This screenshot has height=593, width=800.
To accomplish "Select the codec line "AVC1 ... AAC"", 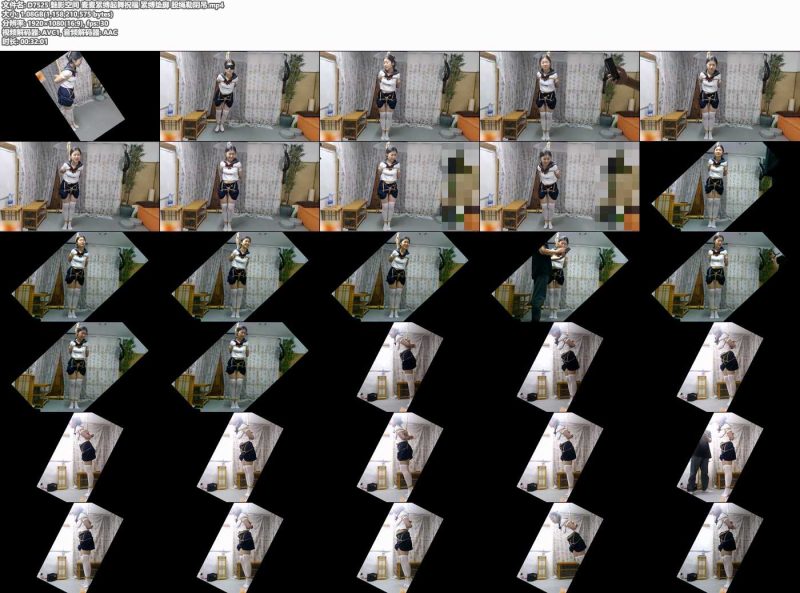I will [x=59, y=33].
